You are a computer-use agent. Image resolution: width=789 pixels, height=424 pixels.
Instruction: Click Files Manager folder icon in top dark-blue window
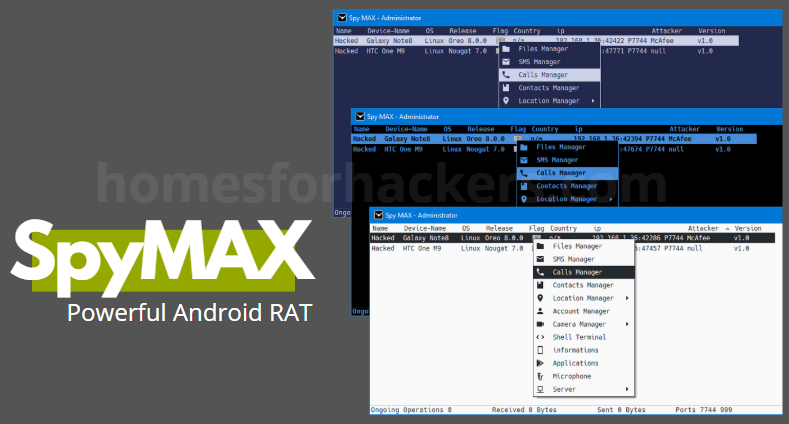click(506, 49)
